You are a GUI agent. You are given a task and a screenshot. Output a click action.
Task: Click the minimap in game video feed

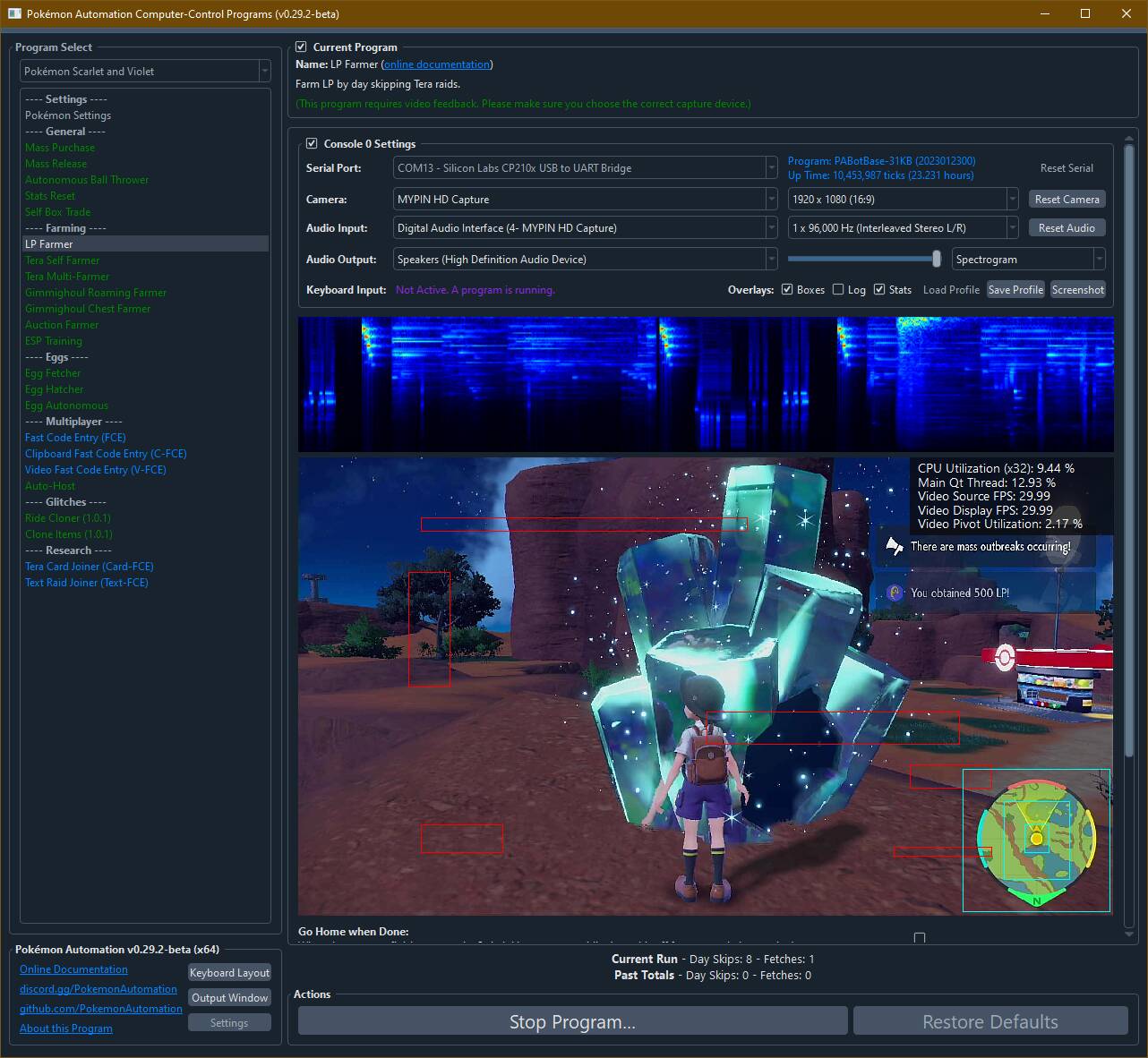tap(1036, 840)
